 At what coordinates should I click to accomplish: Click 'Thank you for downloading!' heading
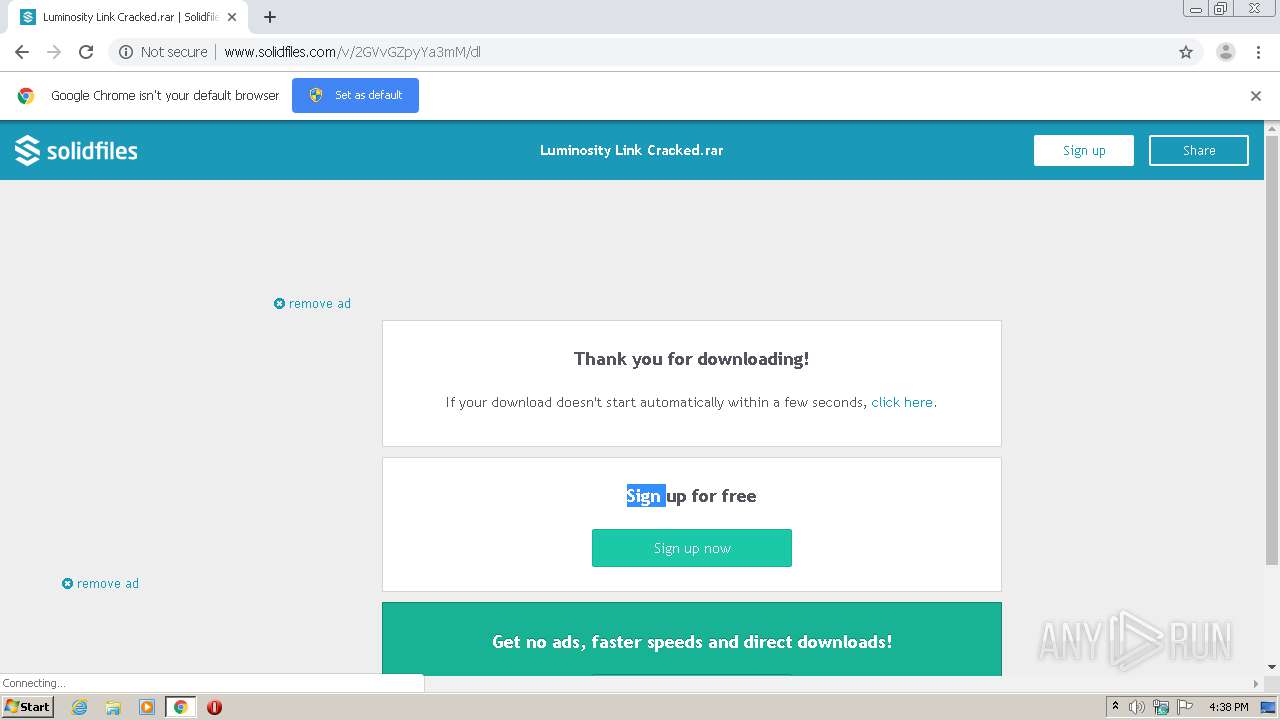point(691,359)
